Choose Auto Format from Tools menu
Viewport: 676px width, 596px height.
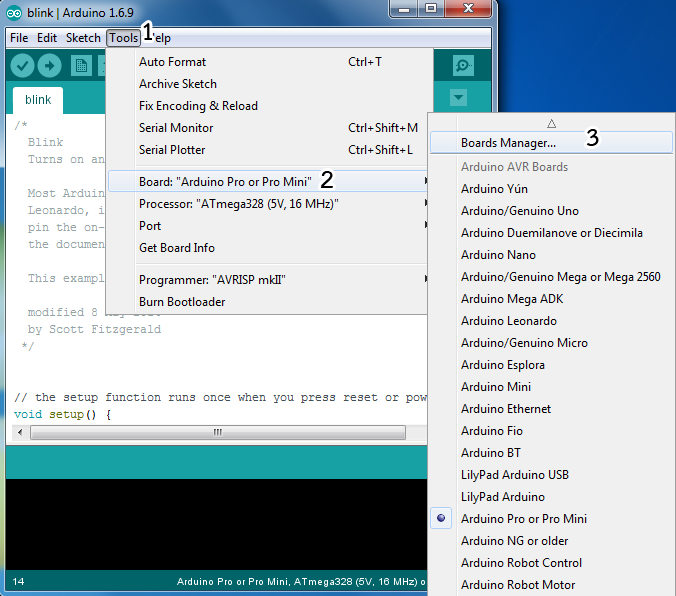point(269,62)
